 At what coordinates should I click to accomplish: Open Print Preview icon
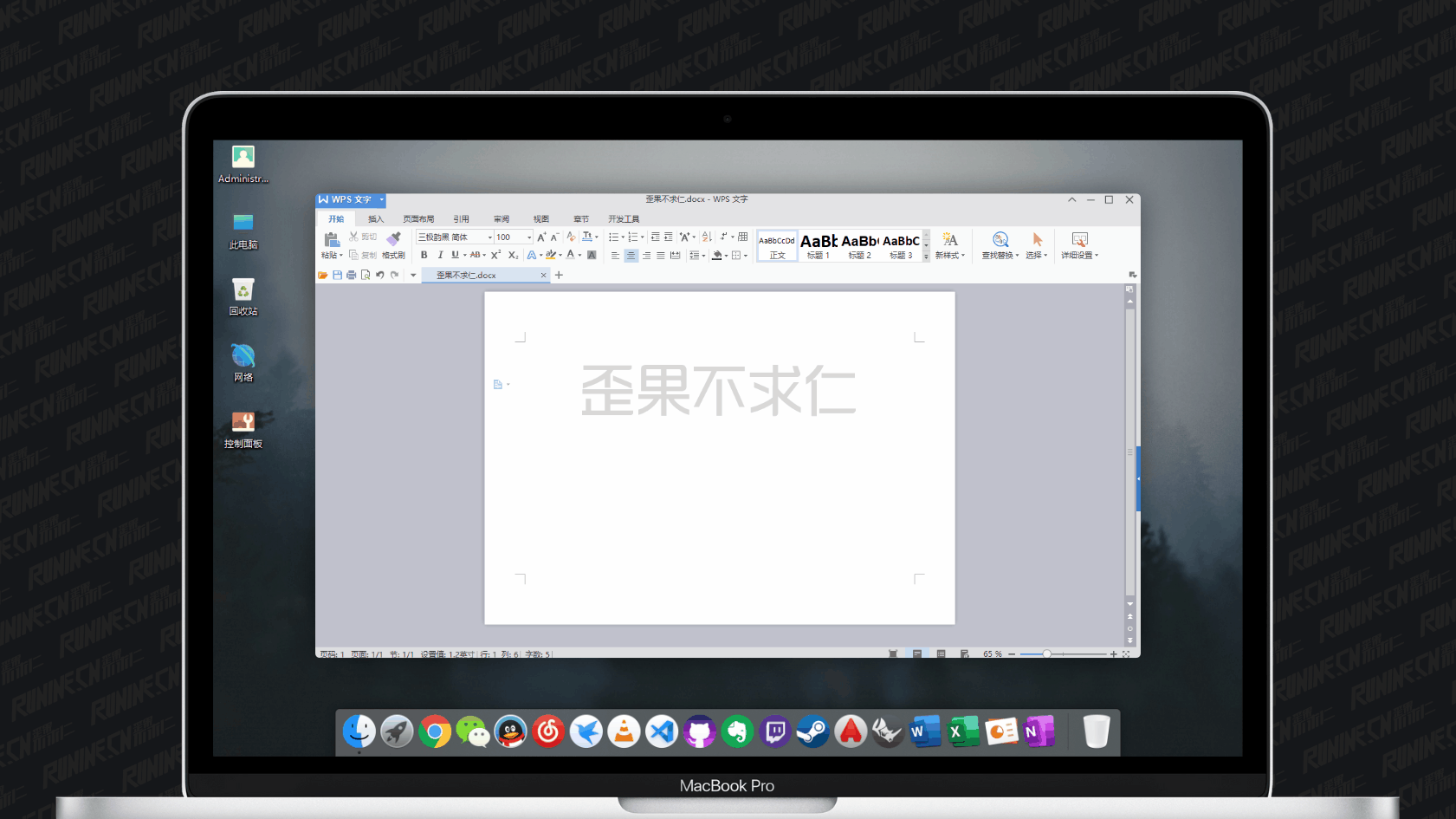(366, 275)
